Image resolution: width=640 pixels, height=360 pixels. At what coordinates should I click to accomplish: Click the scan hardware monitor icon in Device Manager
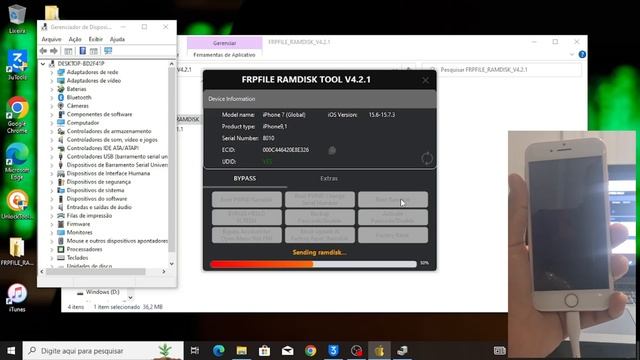108,51
